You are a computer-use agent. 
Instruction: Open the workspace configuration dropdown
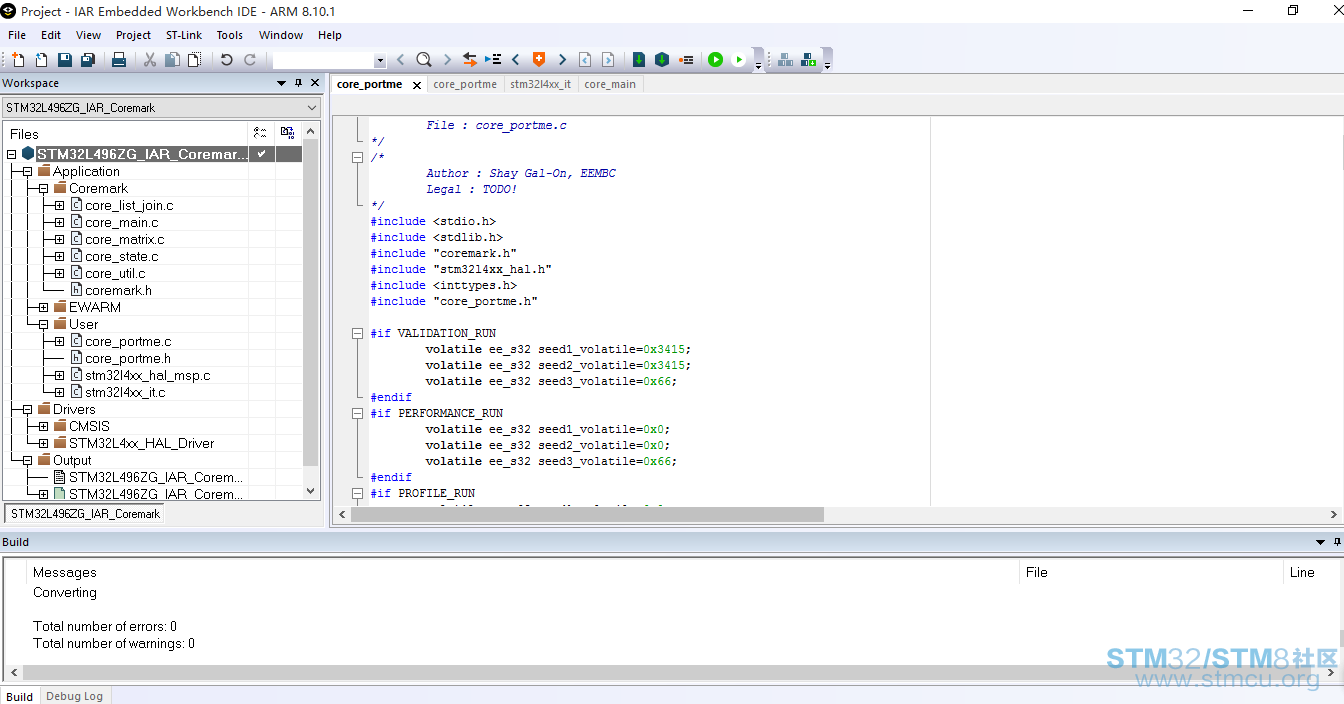coord(312,107)
